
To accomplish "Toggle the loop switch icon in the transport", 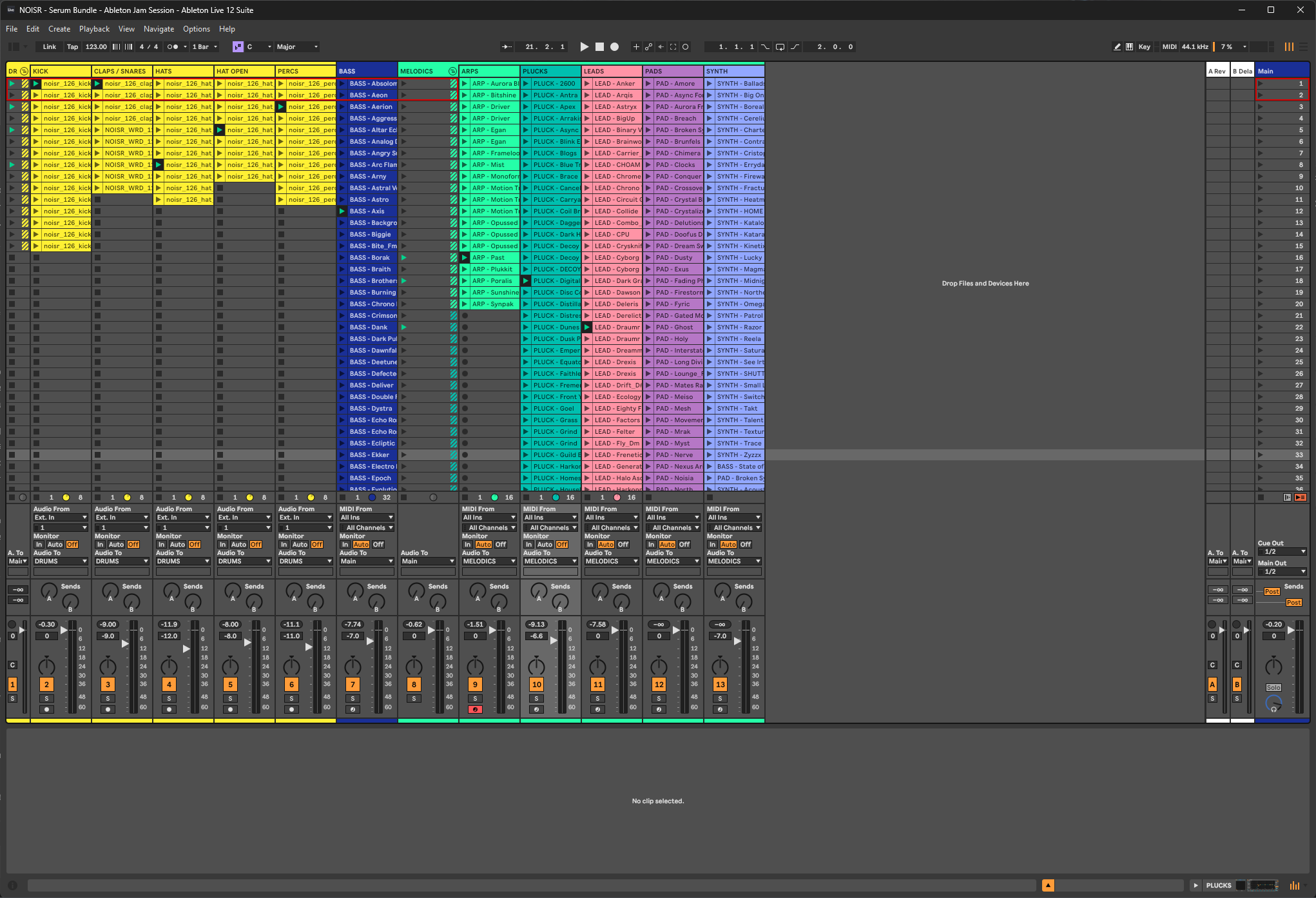I will pos(780,46).
